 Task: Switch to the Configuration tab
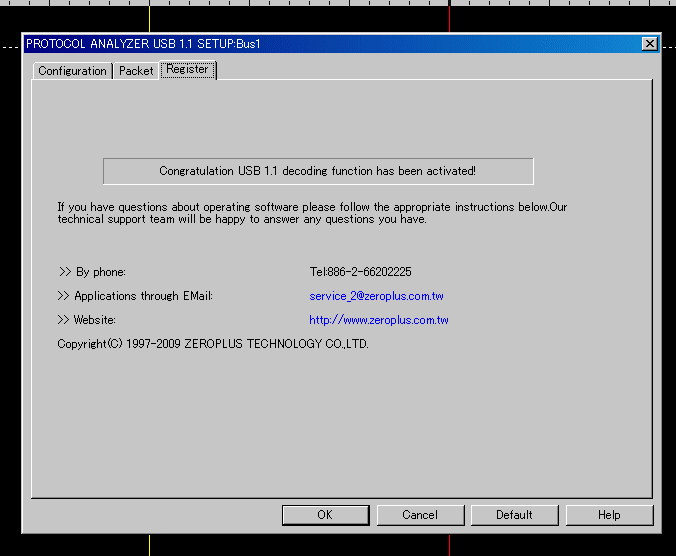72,71
